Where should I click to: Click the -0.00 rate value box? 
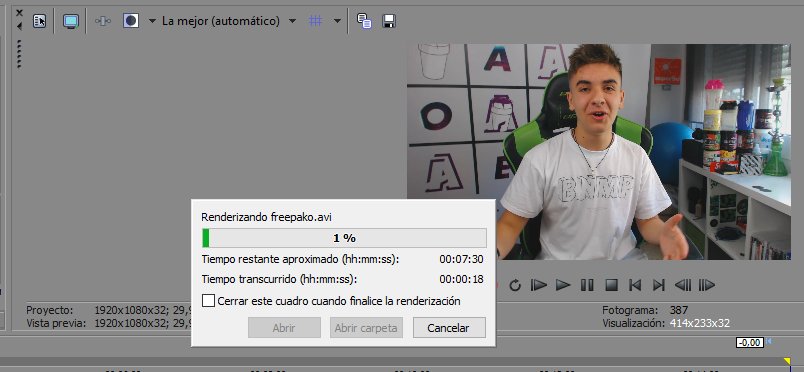[750, 343]
